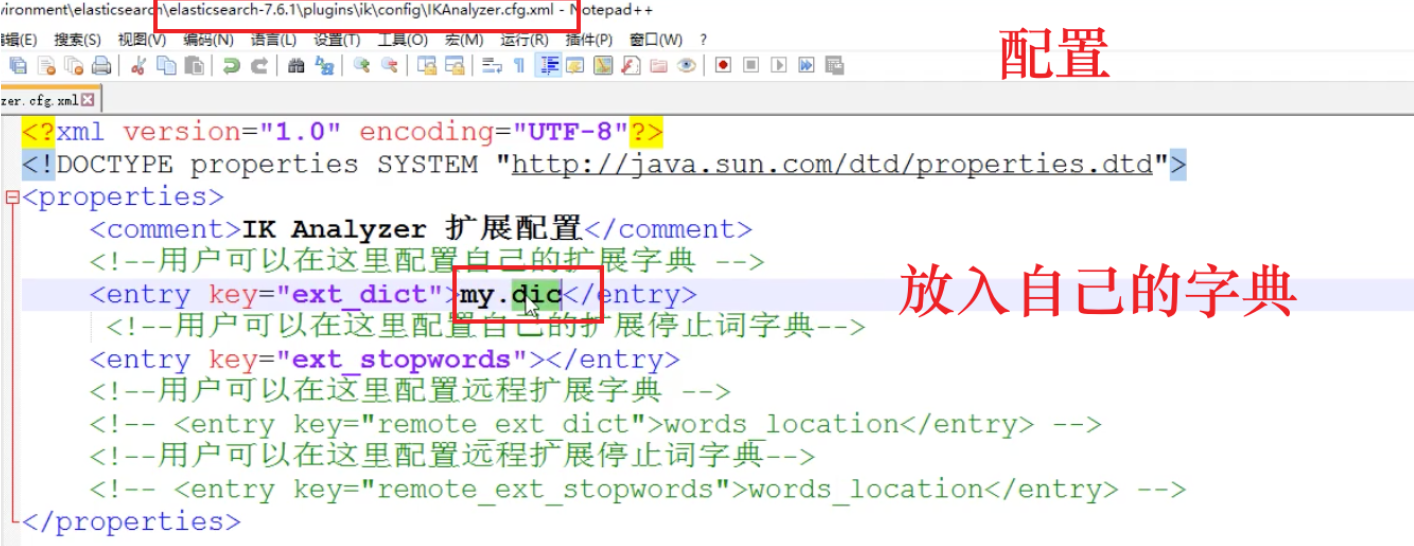Click the DOCTYPE properties SYSTEM text
The height and width of the screenshot is (546, 1414).
tap(267, 164)
